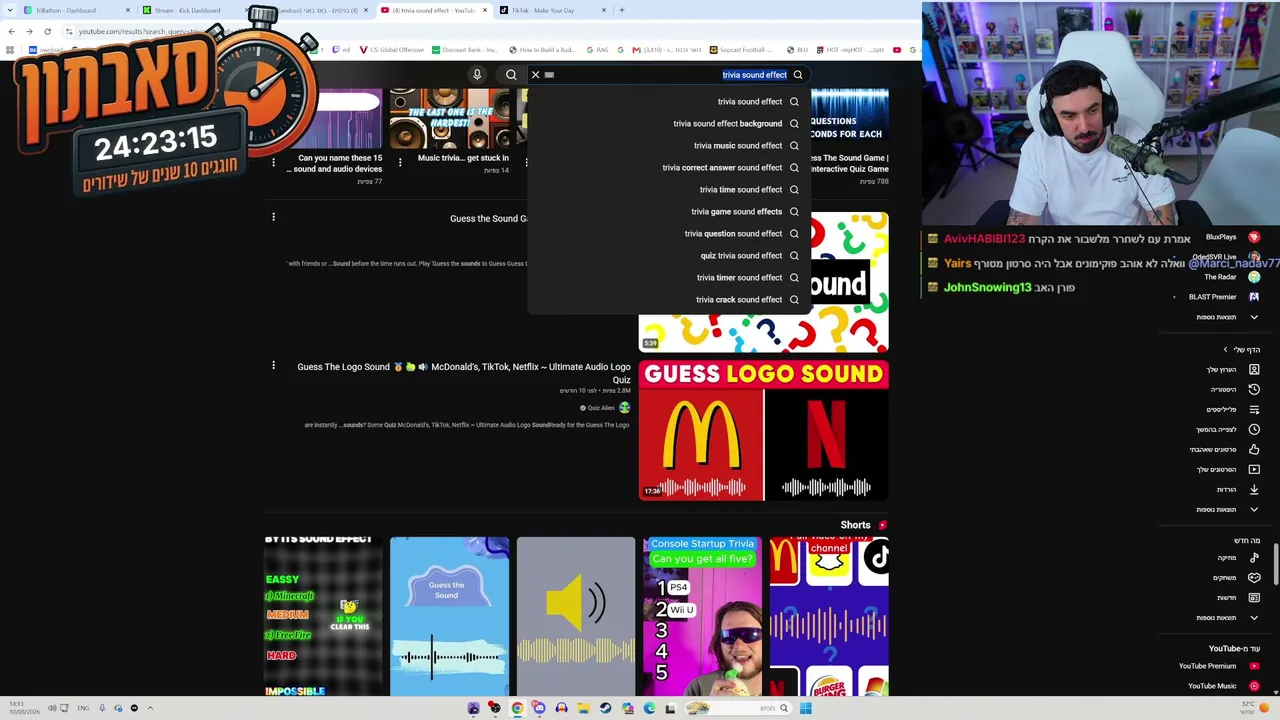Image resolution: width=1280 pixels, height=720 pixels.
Task: Click the browser back arrow
Action: pos(11,31)
